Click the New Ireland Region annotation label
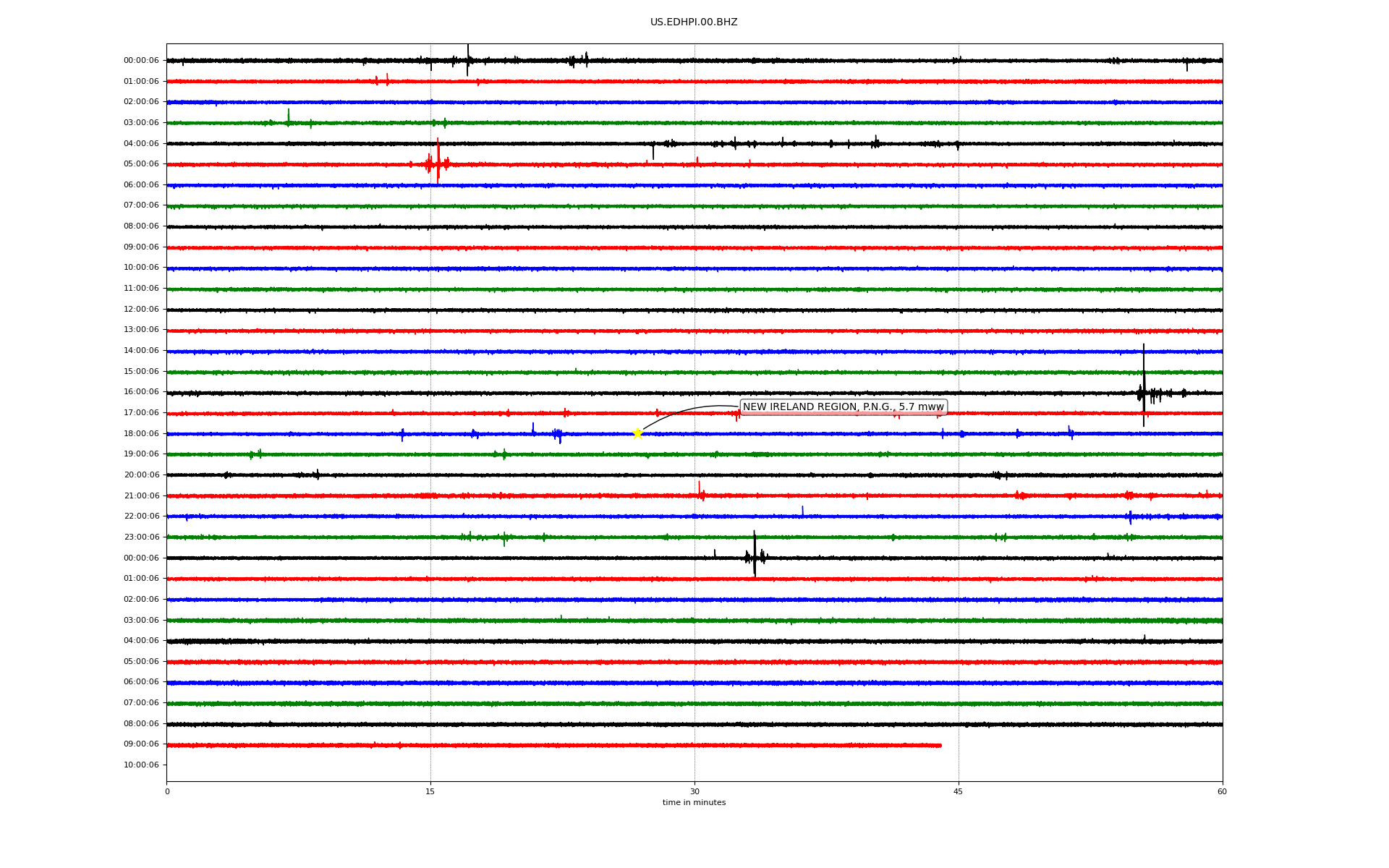The image size is (1389, 868). 843,407
